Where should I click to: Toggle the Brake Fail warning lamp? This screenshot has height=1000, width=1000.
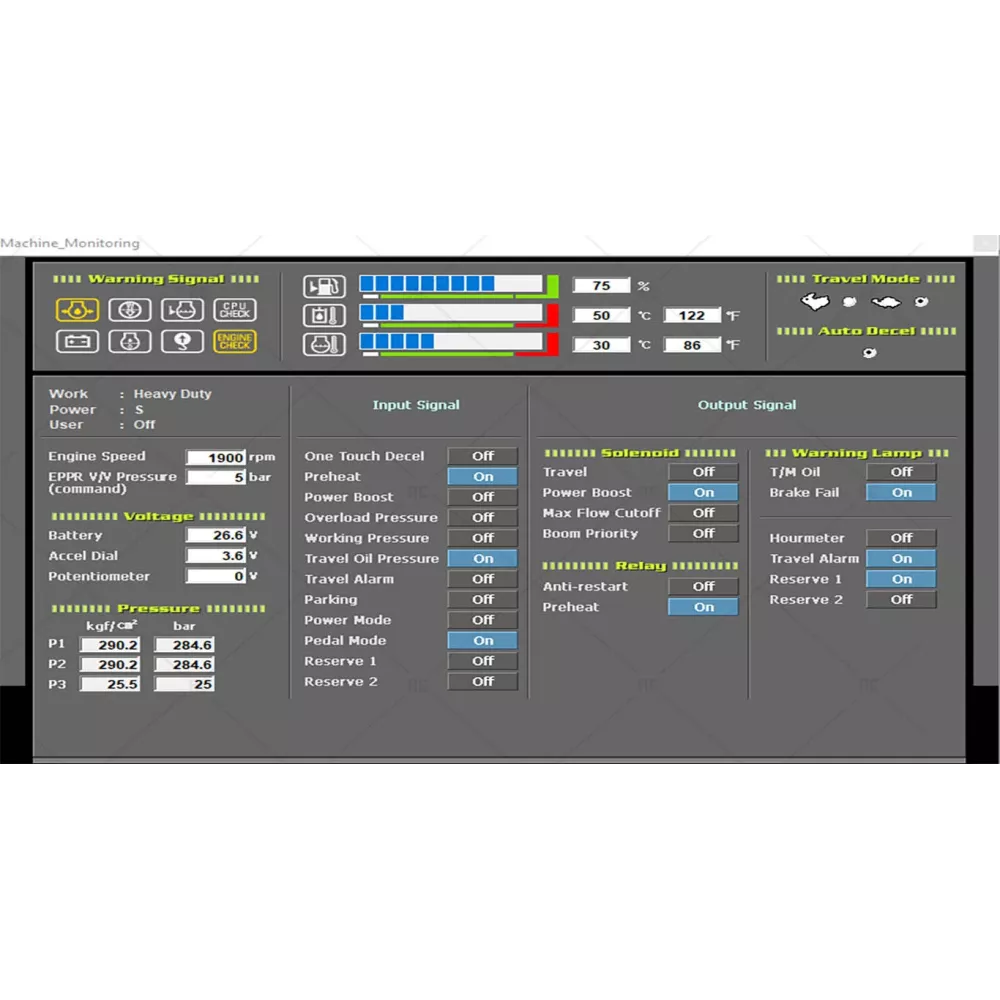tap(901, 493)
